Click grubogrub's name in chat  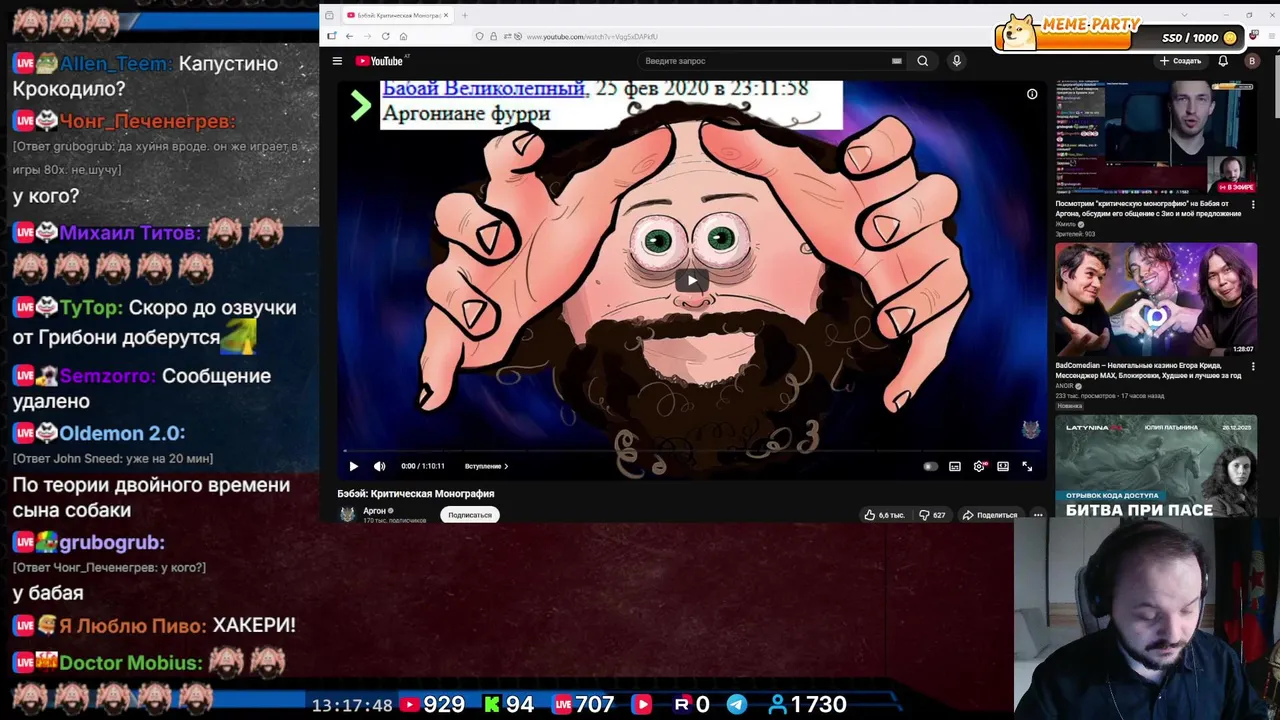[x=112, y=542]
